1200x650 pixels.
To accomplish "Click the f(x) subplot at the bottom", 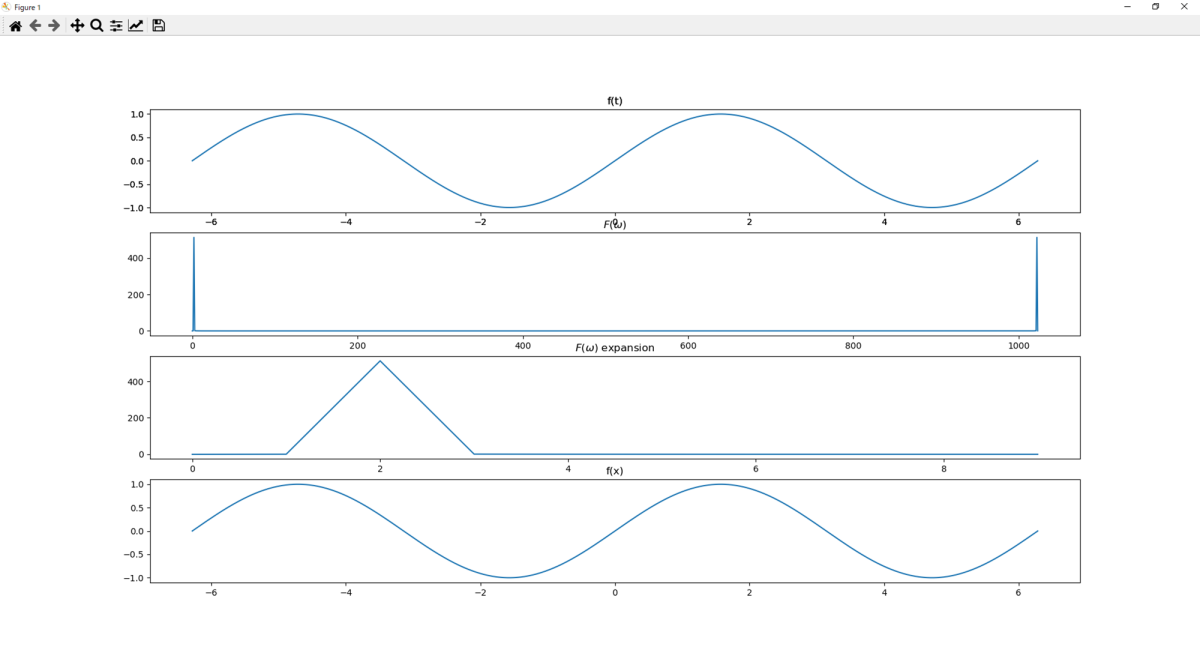I will coord(600,530).
